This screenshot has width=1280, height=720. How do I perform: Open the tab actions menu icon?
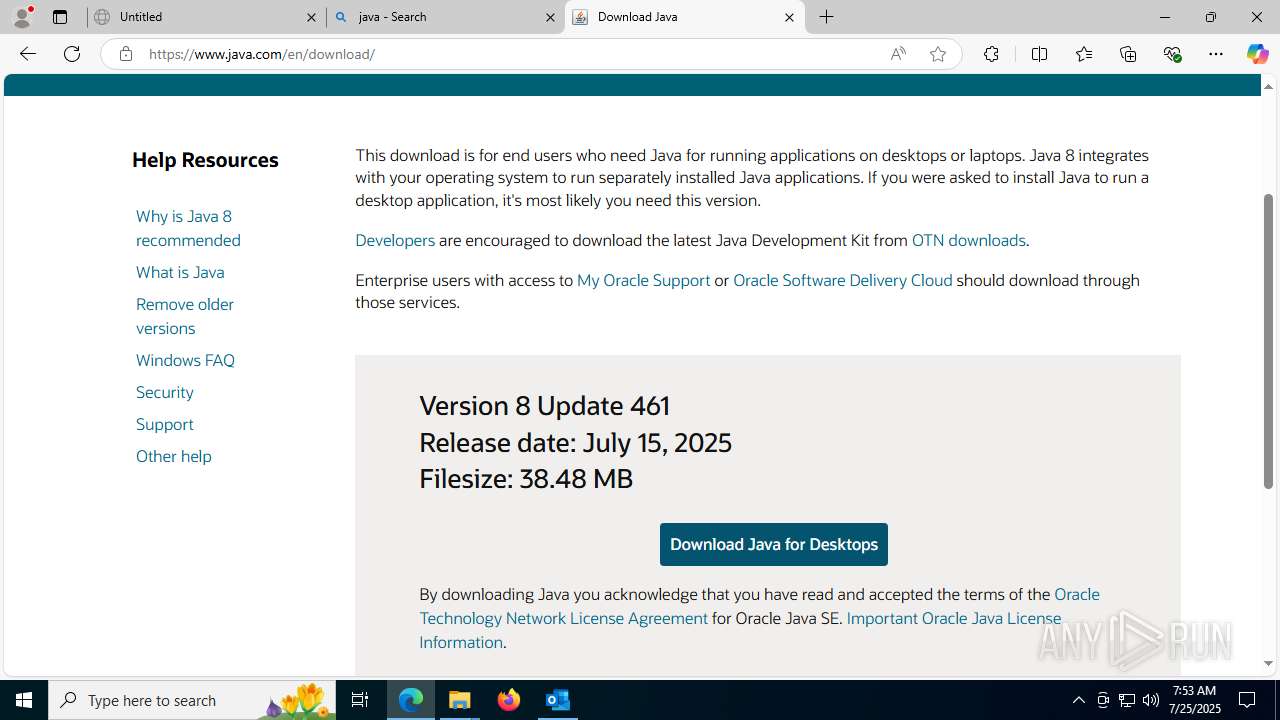point(60,17)
